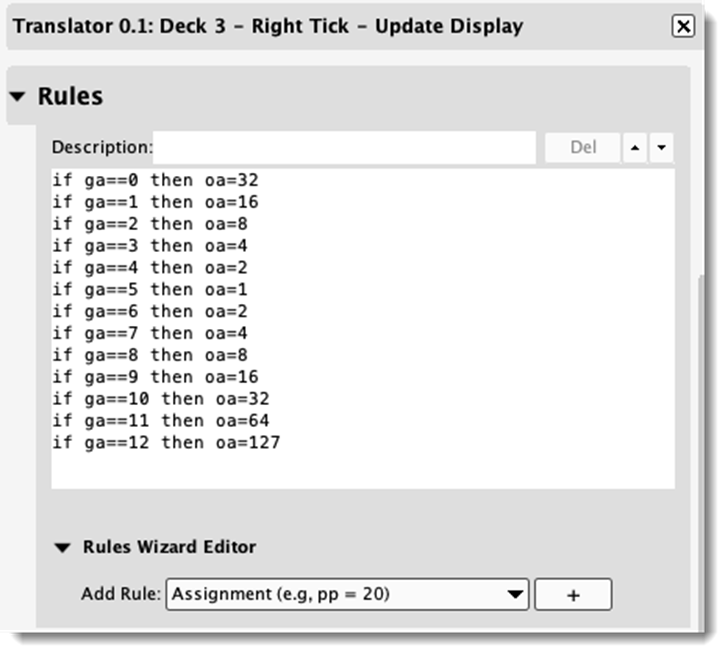
Task: Select the rule line 'if ga==0 then oa=32'
Action: pos(156,181)
